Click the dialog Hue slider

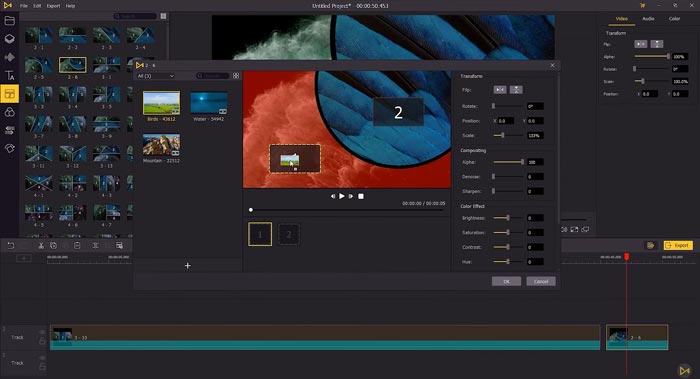pyautogui.click(x=508, y=262)
